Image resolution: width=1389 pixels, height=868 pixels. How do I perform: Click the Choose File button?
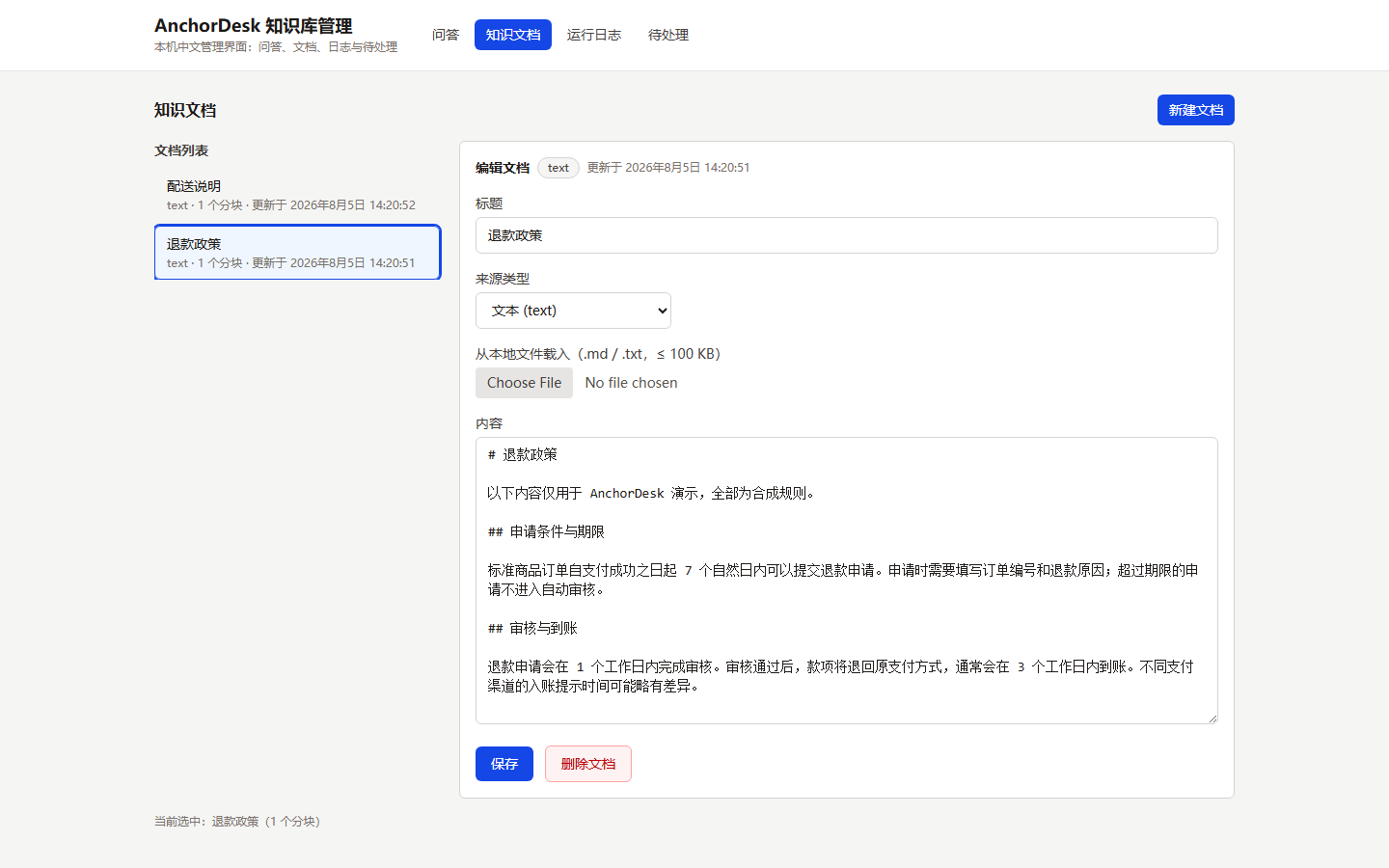pyautogui.click(x=524, y=383)
